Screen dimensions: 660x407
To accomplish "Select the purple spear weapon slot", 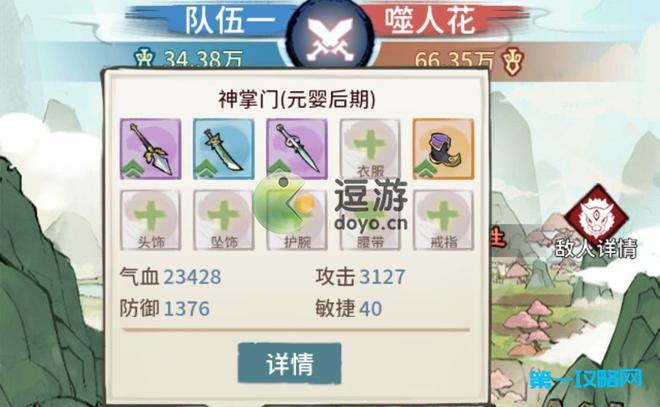I will (x=150, y=149).
